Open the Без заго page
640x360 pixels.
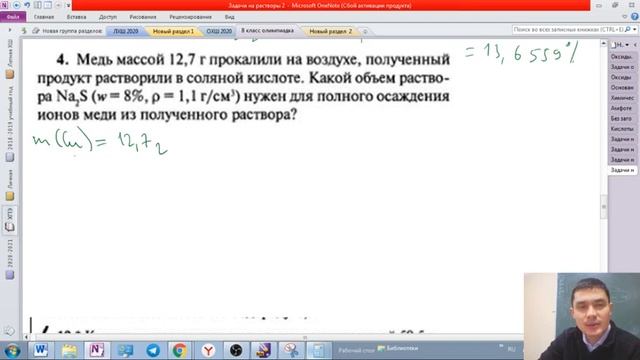[622, 118]
